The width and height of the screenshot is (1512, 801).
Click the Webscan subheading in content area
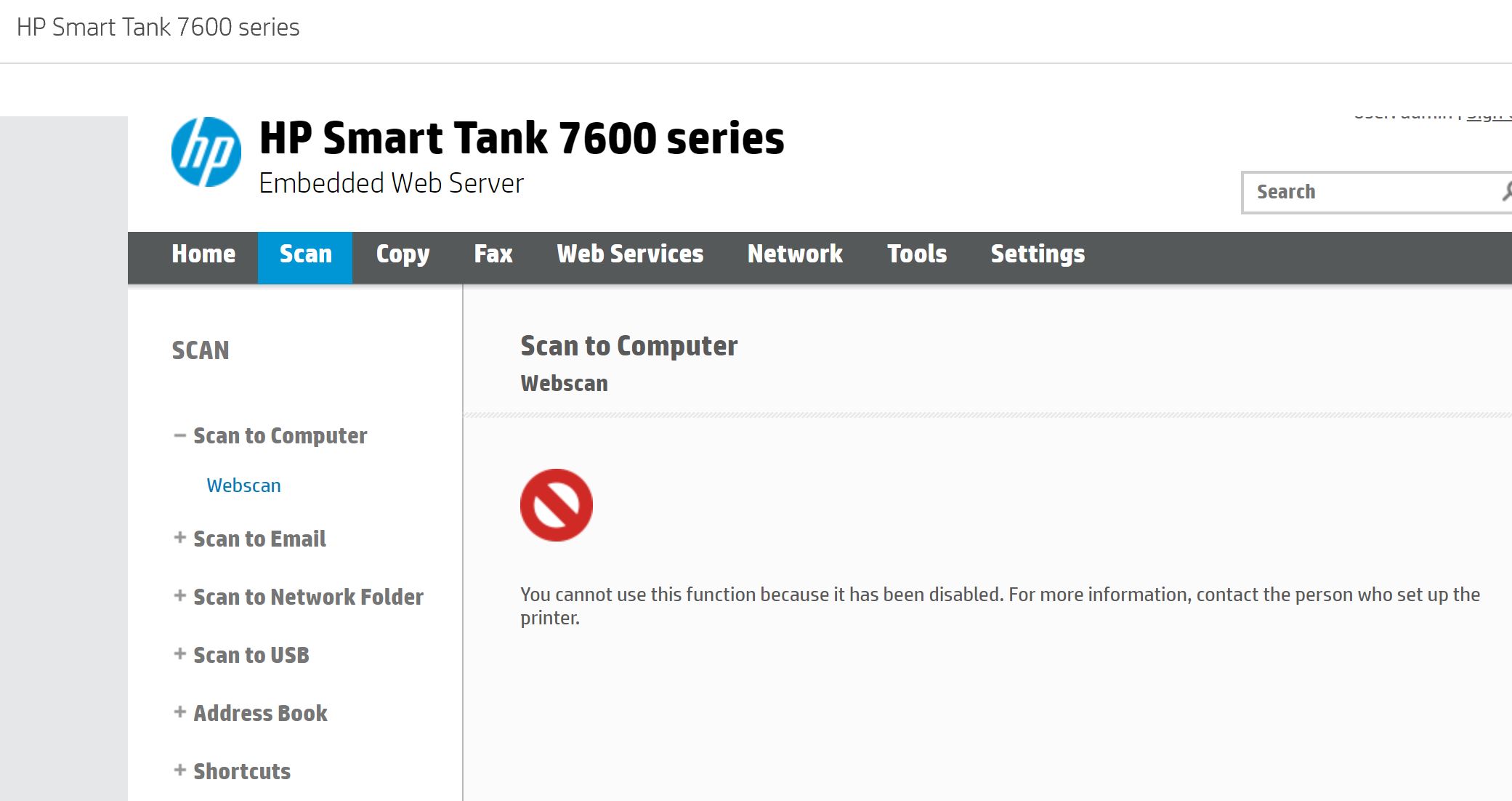coord(564,384)
